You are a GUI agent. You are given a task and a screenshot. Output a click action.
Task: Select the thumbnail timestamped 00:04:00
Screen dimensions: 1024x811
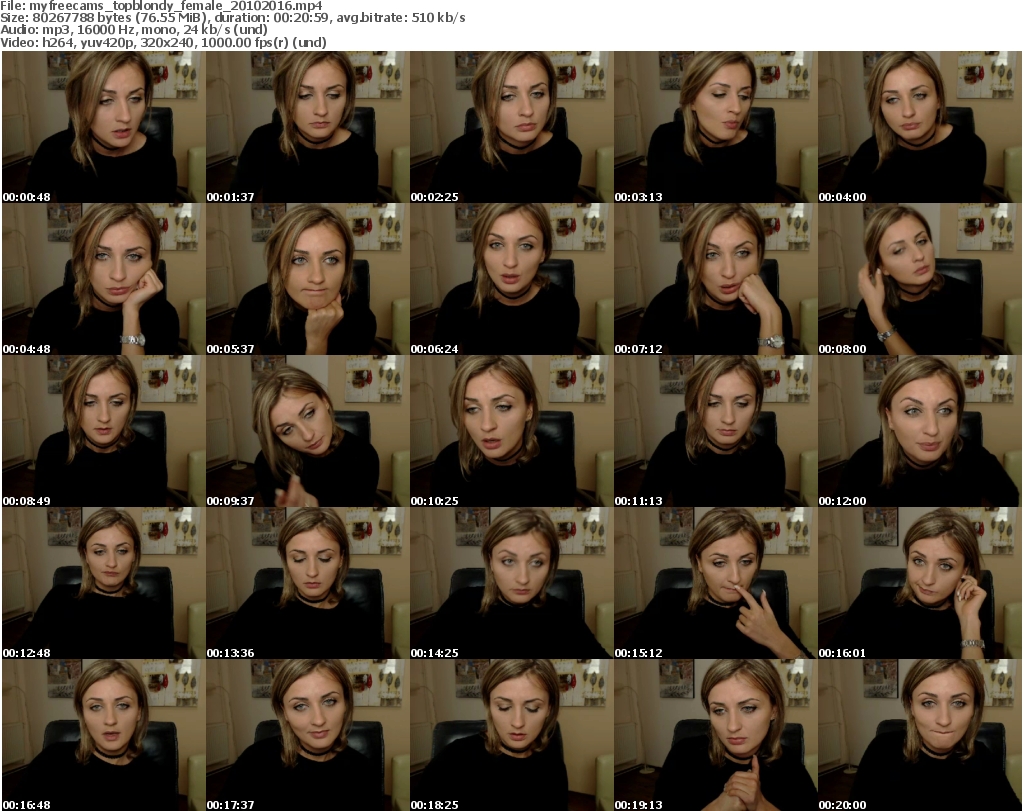click(920, 127)
